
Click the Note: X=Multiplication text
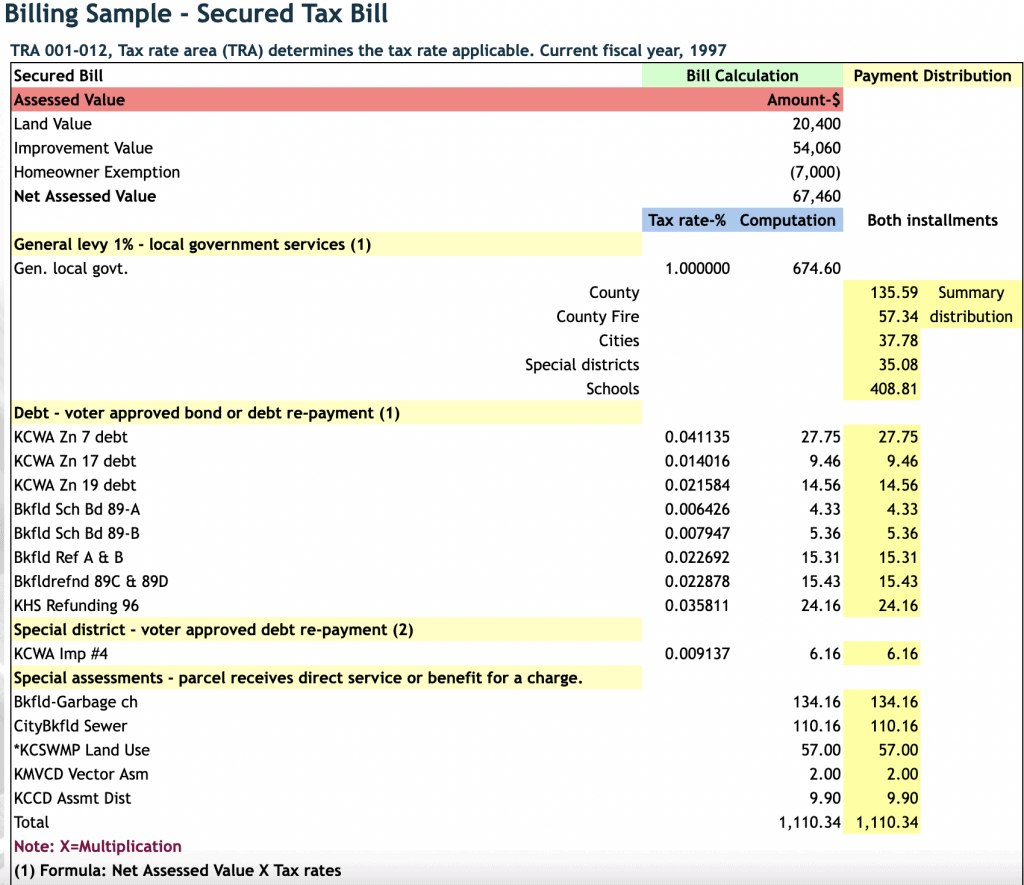click(95, 846)
